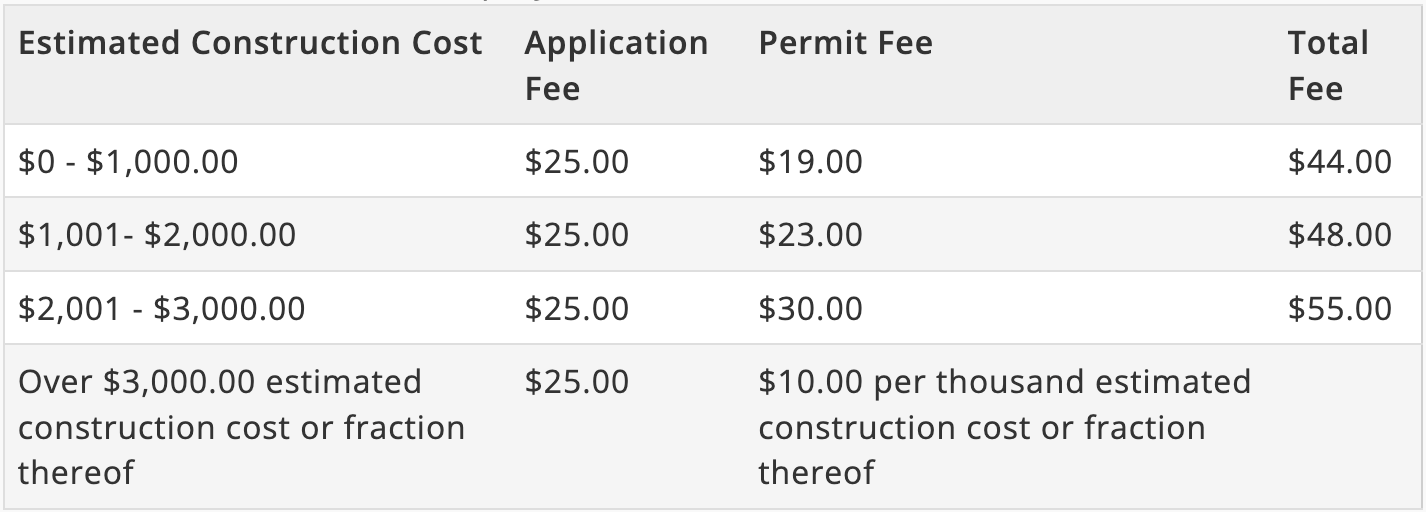Click the $25.00 application fee in first row
1426x512 pixels.
(x=577, y=161)
